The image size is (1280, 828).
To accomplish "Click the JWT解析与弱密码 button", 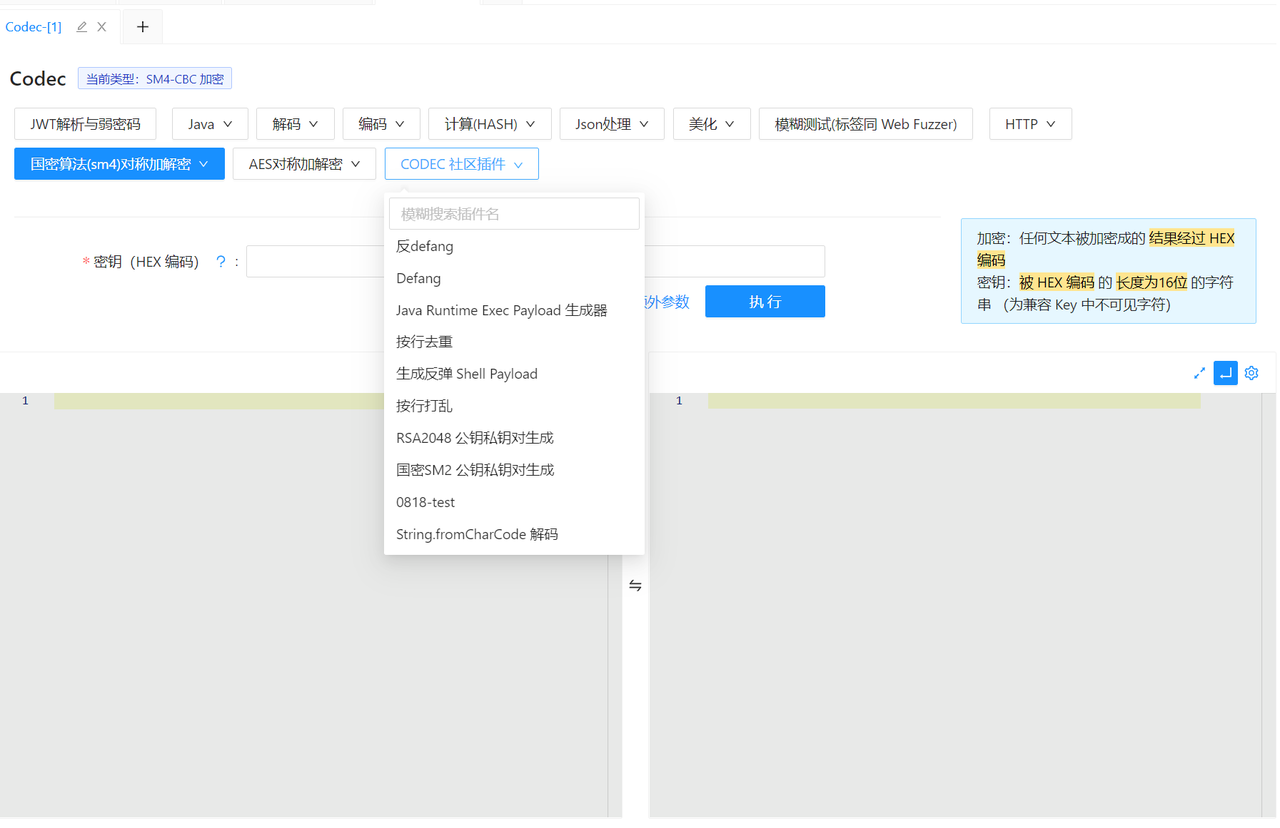I will click(x=85, y=124).
